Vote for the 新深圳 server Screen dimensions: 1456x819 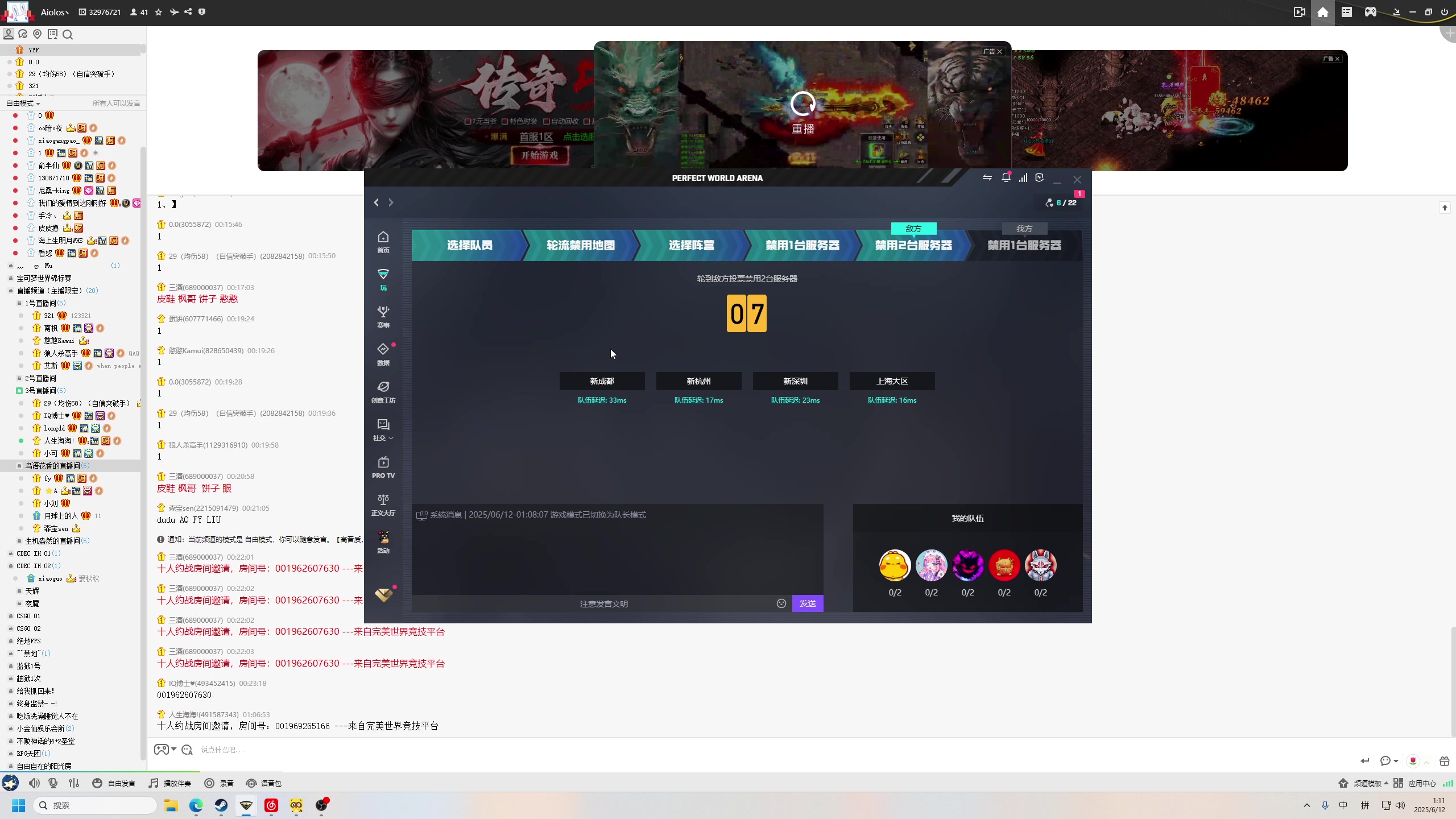(x=796, y=381)
